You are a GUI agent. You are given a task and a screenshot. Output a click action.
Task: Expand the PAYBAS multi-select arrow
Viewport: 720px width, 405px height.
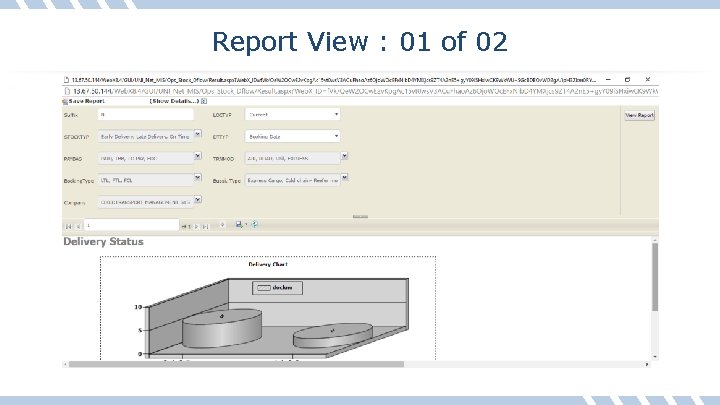click(x=197, y=156)
